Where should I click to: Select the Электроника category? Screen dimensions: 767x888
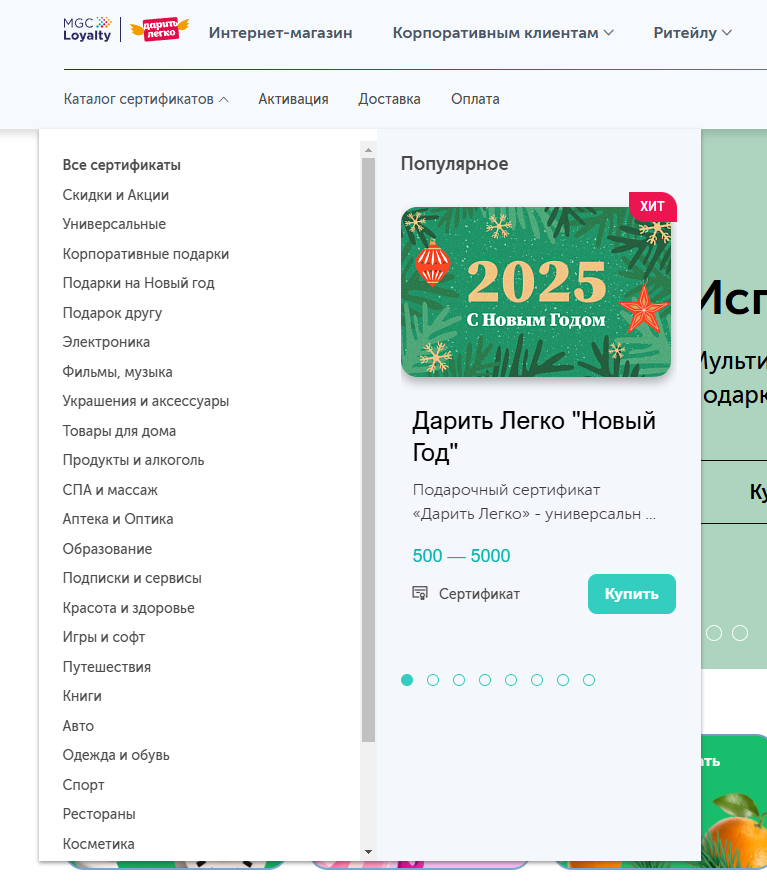106,342
